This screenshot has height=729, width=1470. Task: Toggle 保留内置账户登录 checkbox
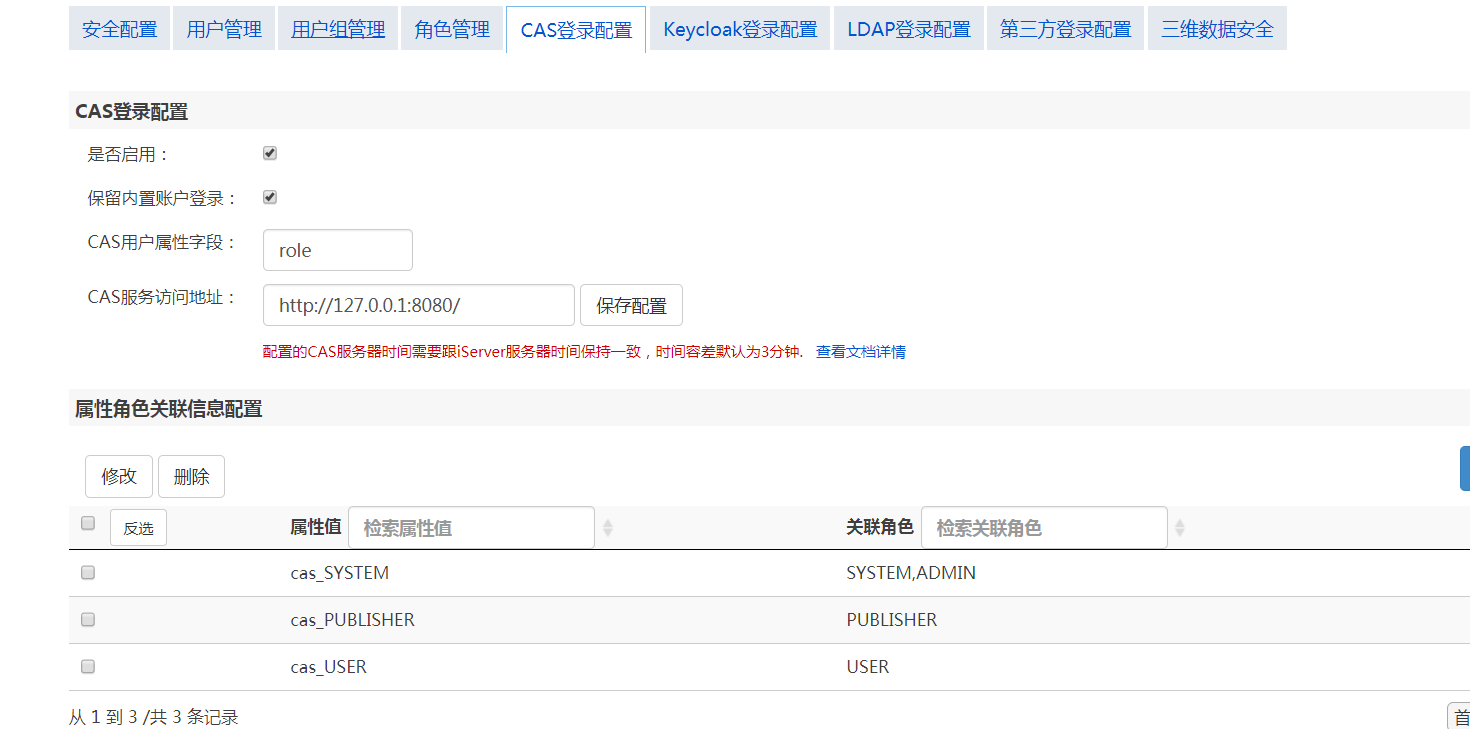point(270,198)
